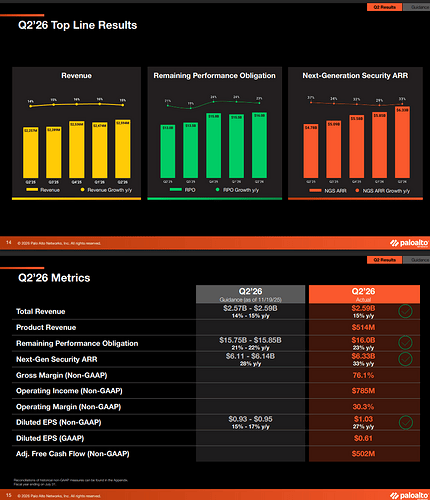The width and height of the screenshot is (430, 500).
Task: Click the $502M actual Free Cash Flow value
Action: [x=363, y=454]
